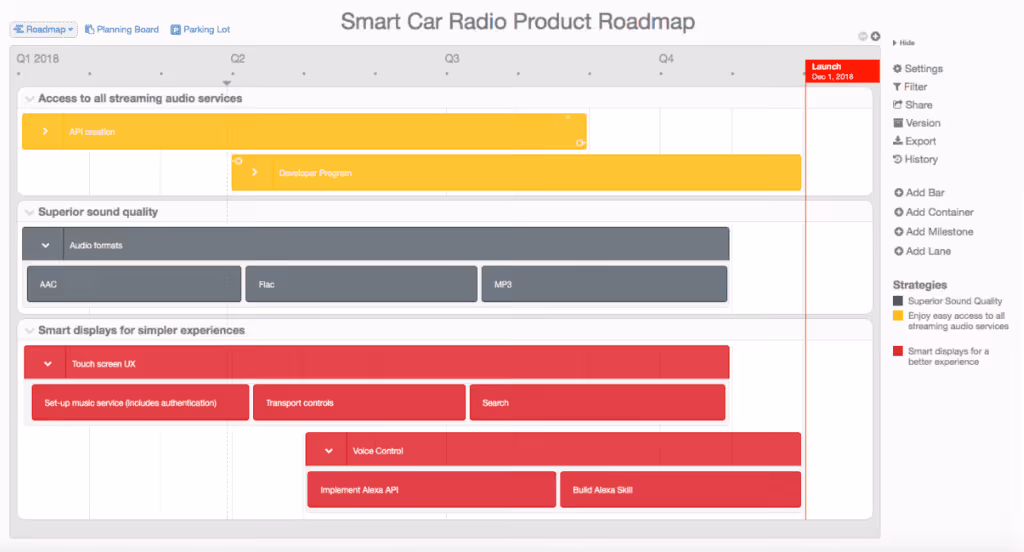The width and height of the screenshot is (1024, 552).
Task: Click the Q1 2018 timeline label
Action: 38,59
